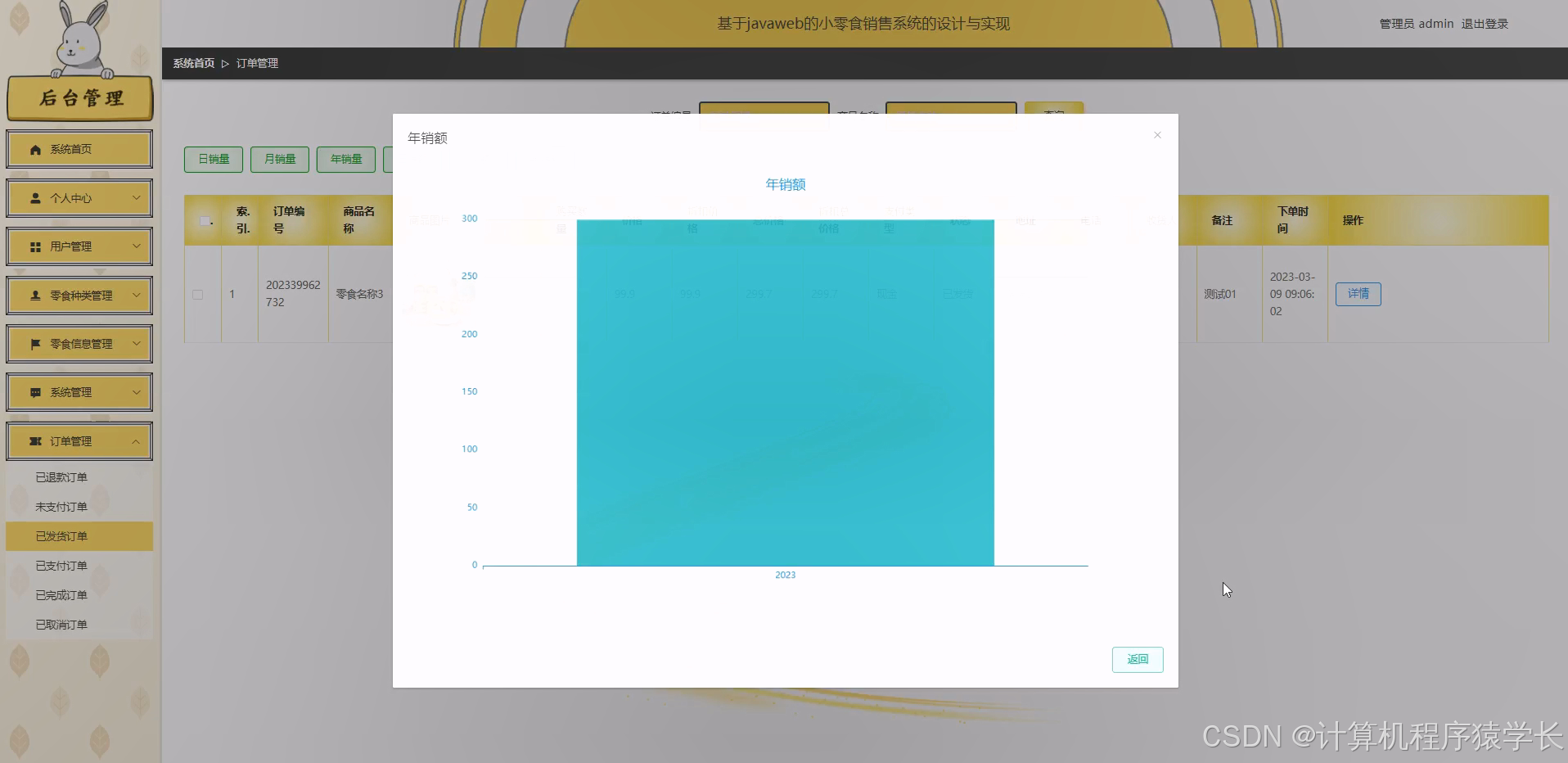Open 详情 for the first order
The height and width of the screenshot is (763, 1568).
tap(1358, 294)
